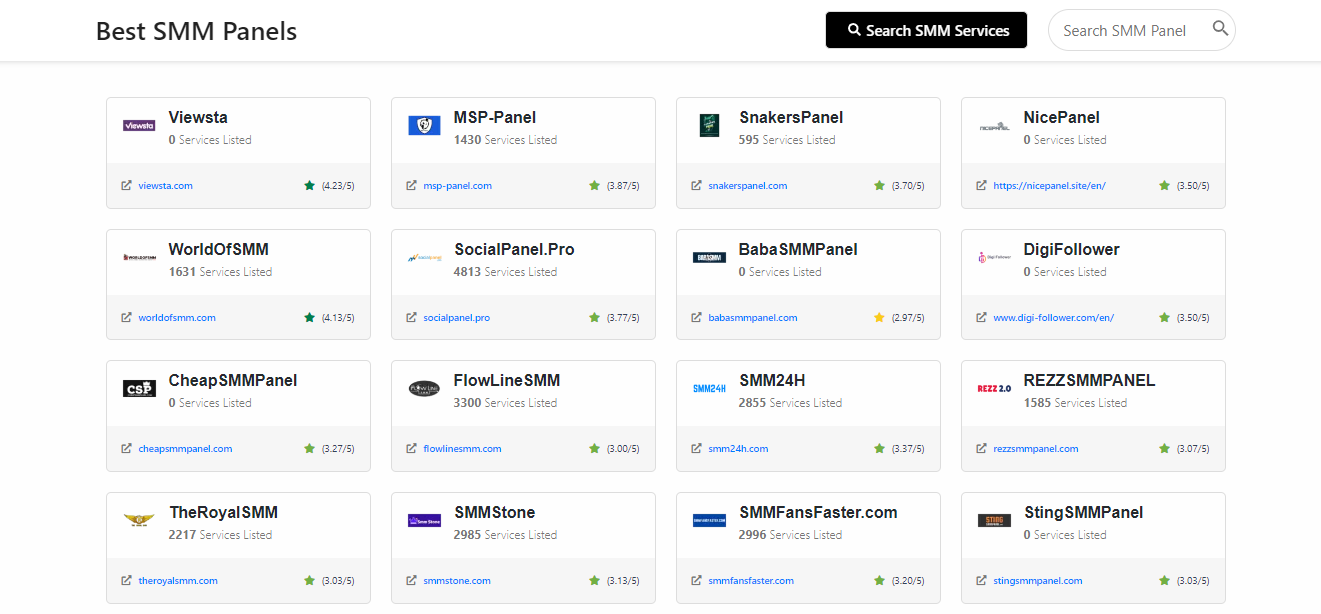Click the MSP-Panel shield logo
The height and width of the screenshot is (614, 1321).
pos(423,125)
